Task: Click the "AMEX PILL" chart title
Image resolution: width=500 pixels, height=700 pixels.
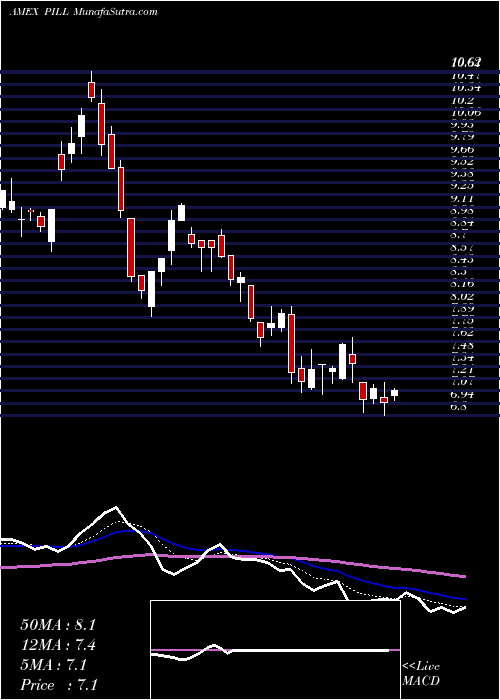Action: pyautogui.click(x=38, y=12)
